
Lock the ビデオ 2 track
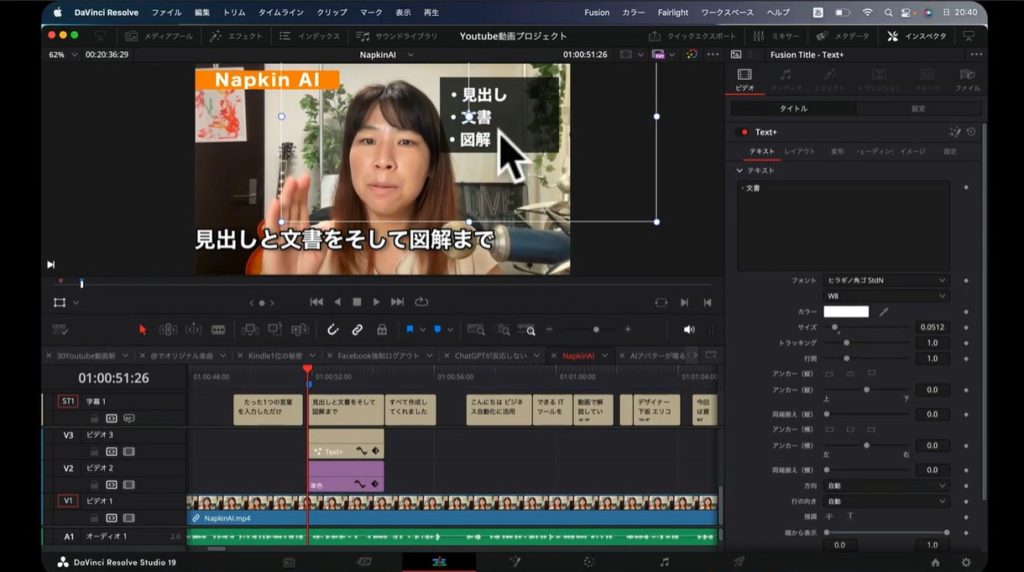point(95,484)
